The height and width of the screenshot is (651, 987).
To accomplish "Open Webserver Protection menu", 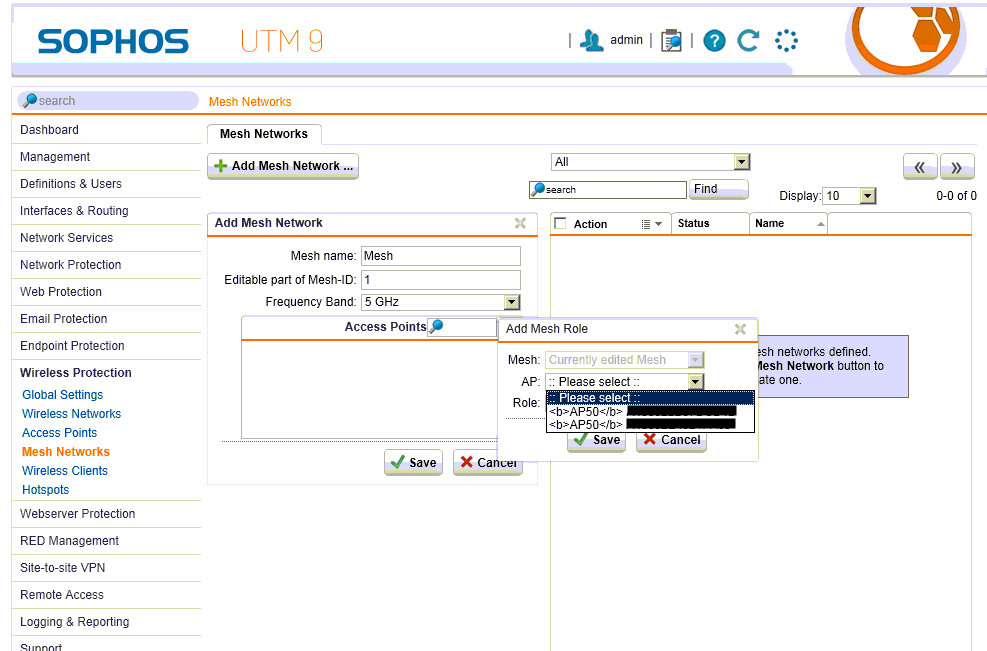I will point(77,514).
